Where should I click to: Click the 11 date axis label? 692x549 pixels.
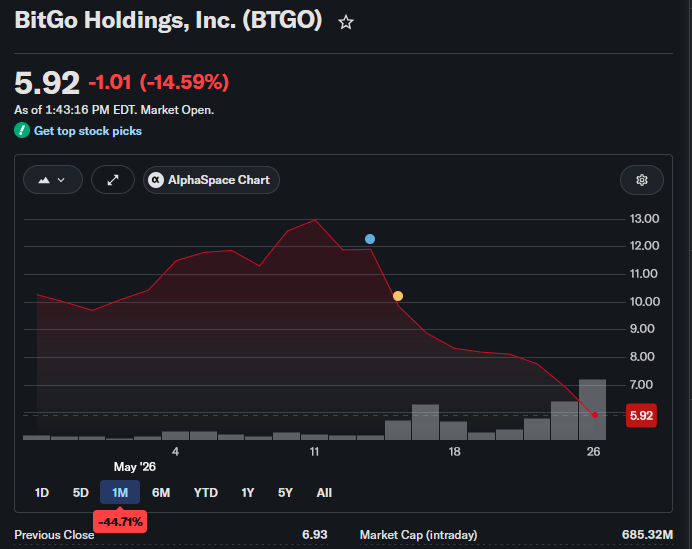(x=314, y=452)
